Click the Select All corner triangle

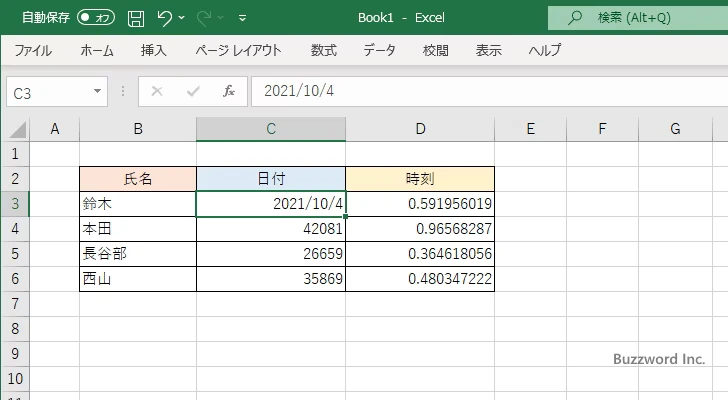(x=18, y=129)
